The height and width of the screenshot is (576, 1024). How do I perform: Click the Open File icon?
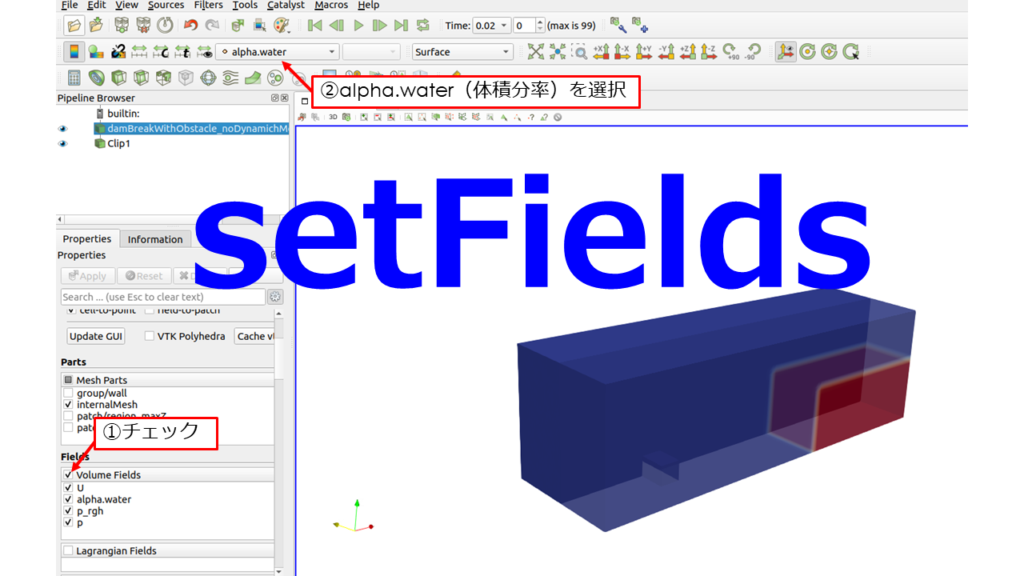click(72, 25)
